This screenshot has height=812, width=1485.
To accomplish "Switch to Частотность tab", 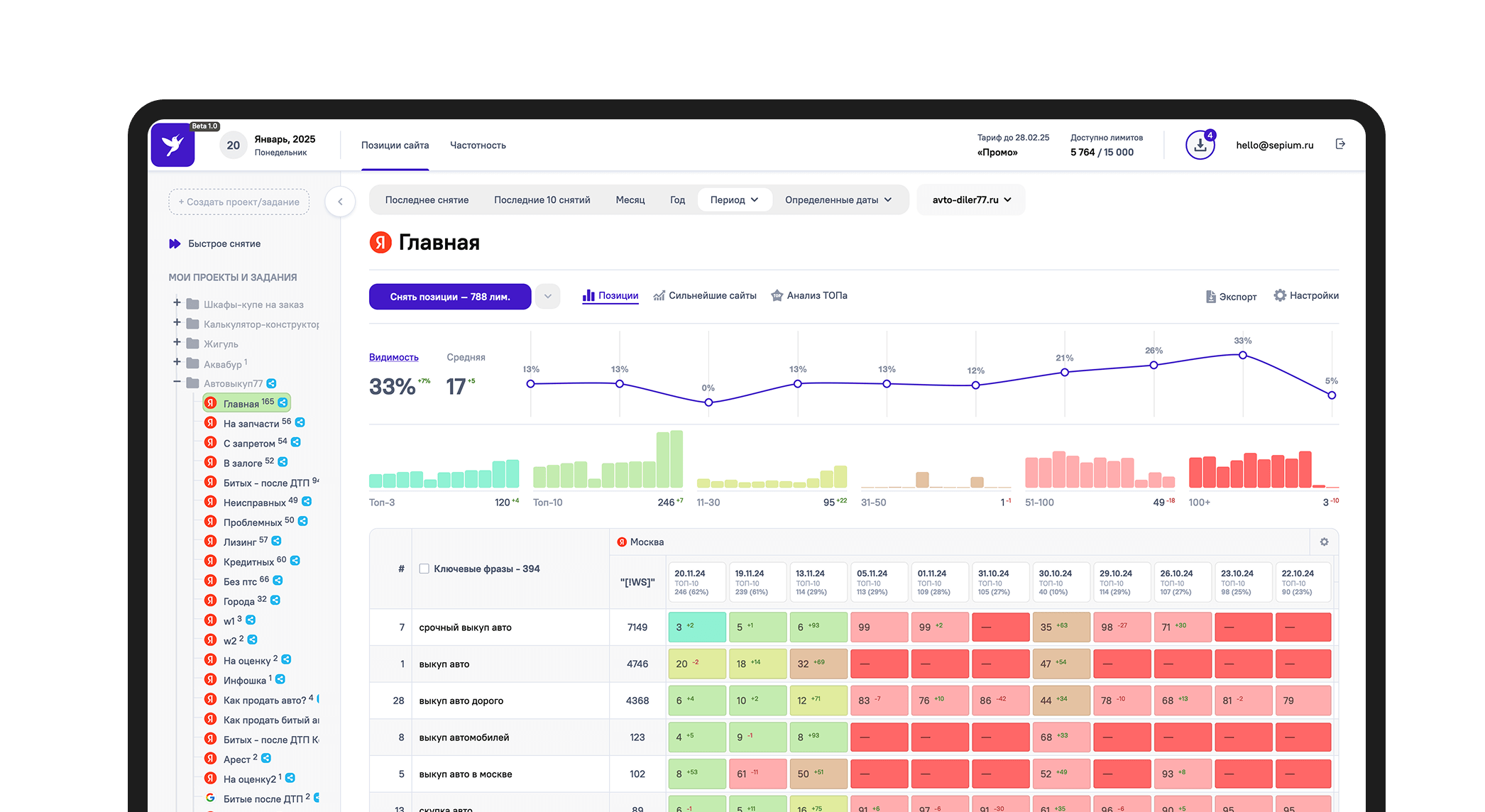I will point(478,145).
